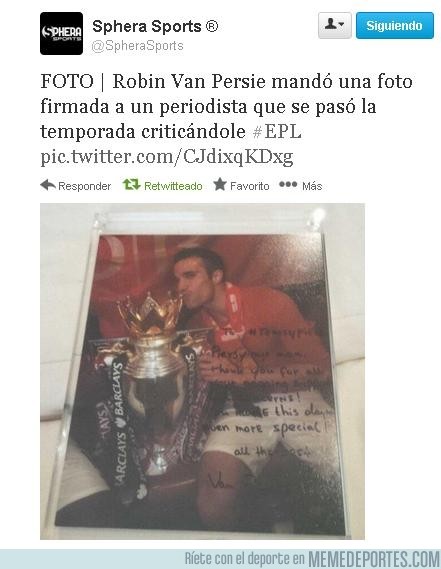
Task: Undo retweet via Retwitteado label
Action: point(173,186)
